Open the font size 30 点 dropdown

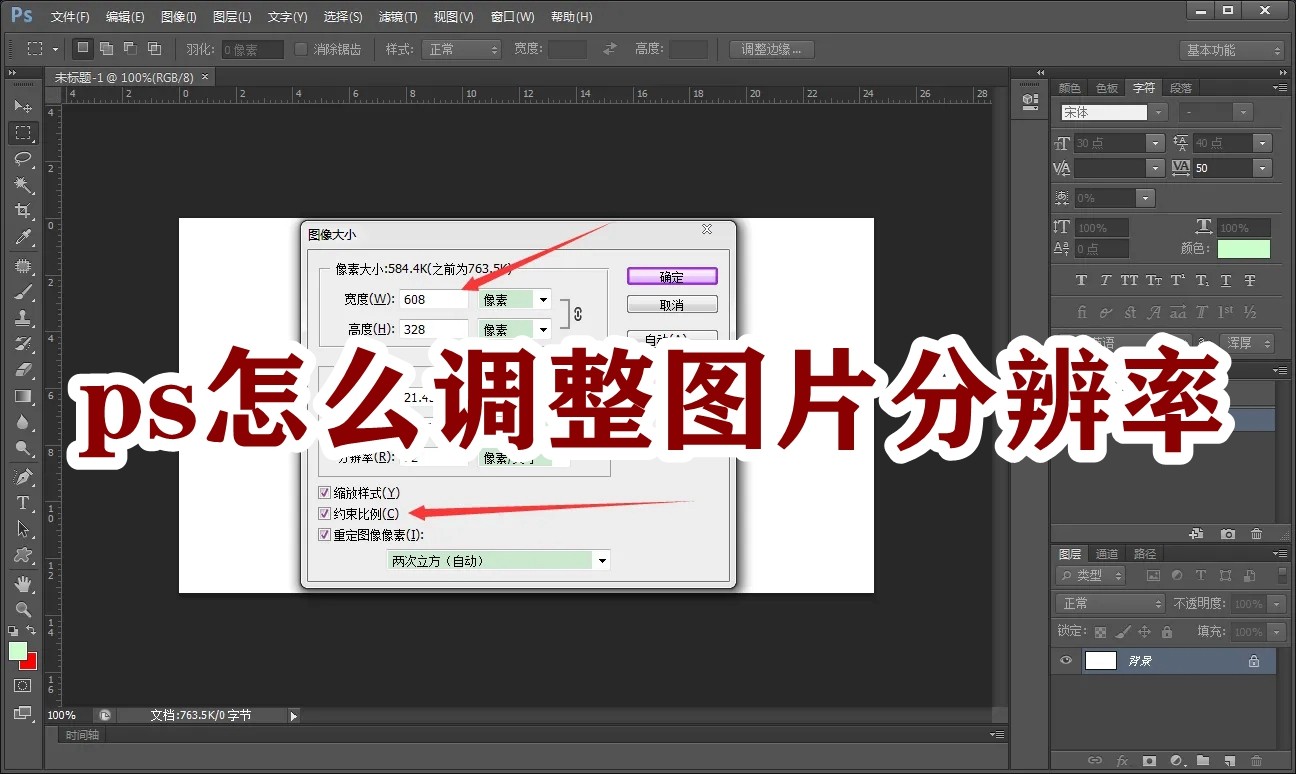[1155, 143]
